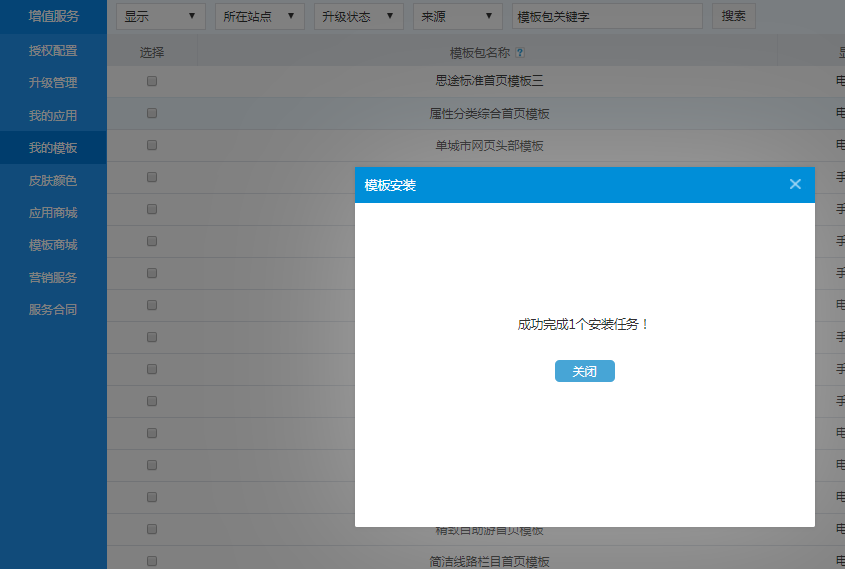Expand the 来源 dropdown filter

(457, 16)
